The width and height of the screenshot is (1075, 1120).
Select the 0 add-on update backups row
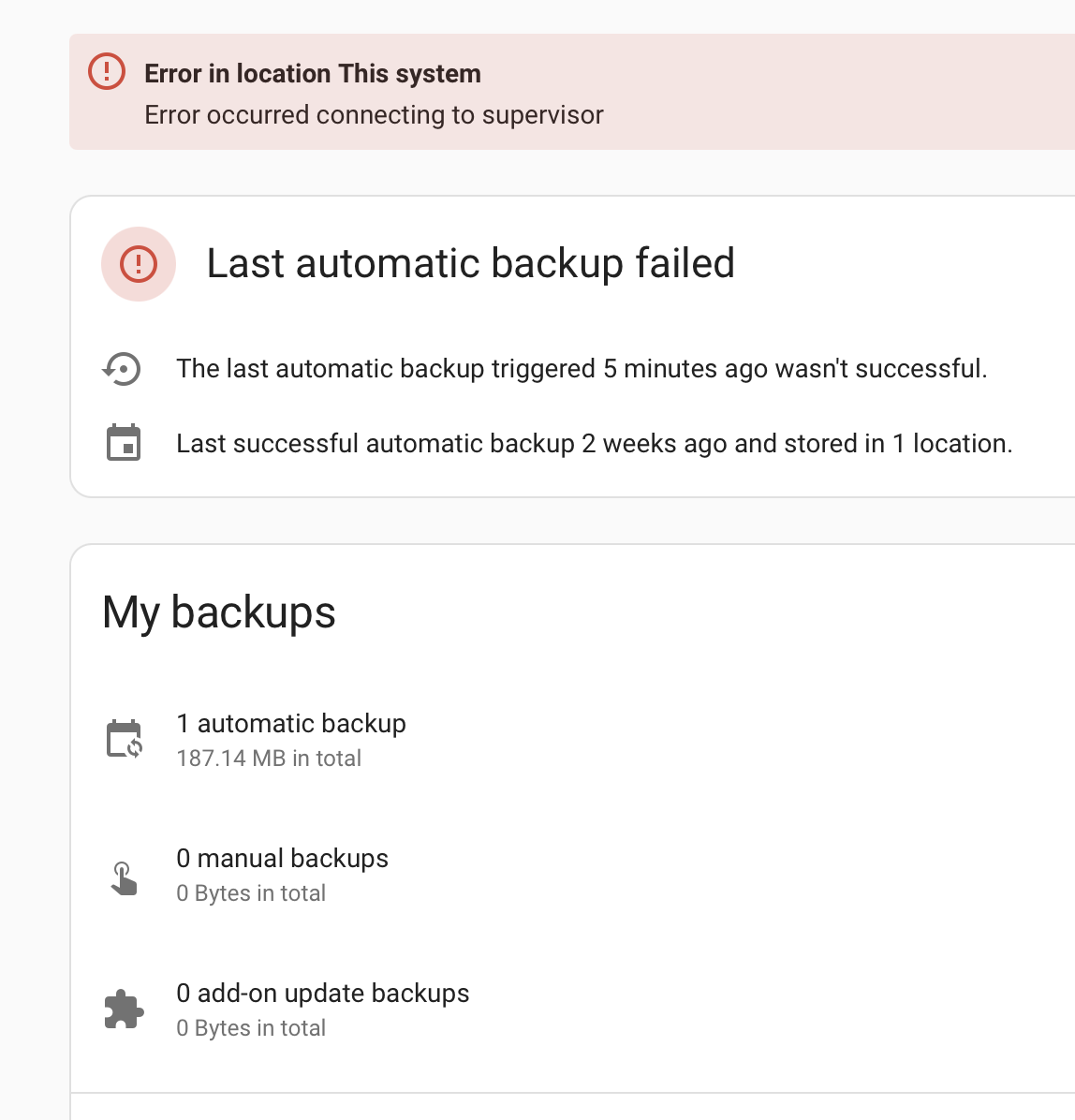(x=323, y=993)
